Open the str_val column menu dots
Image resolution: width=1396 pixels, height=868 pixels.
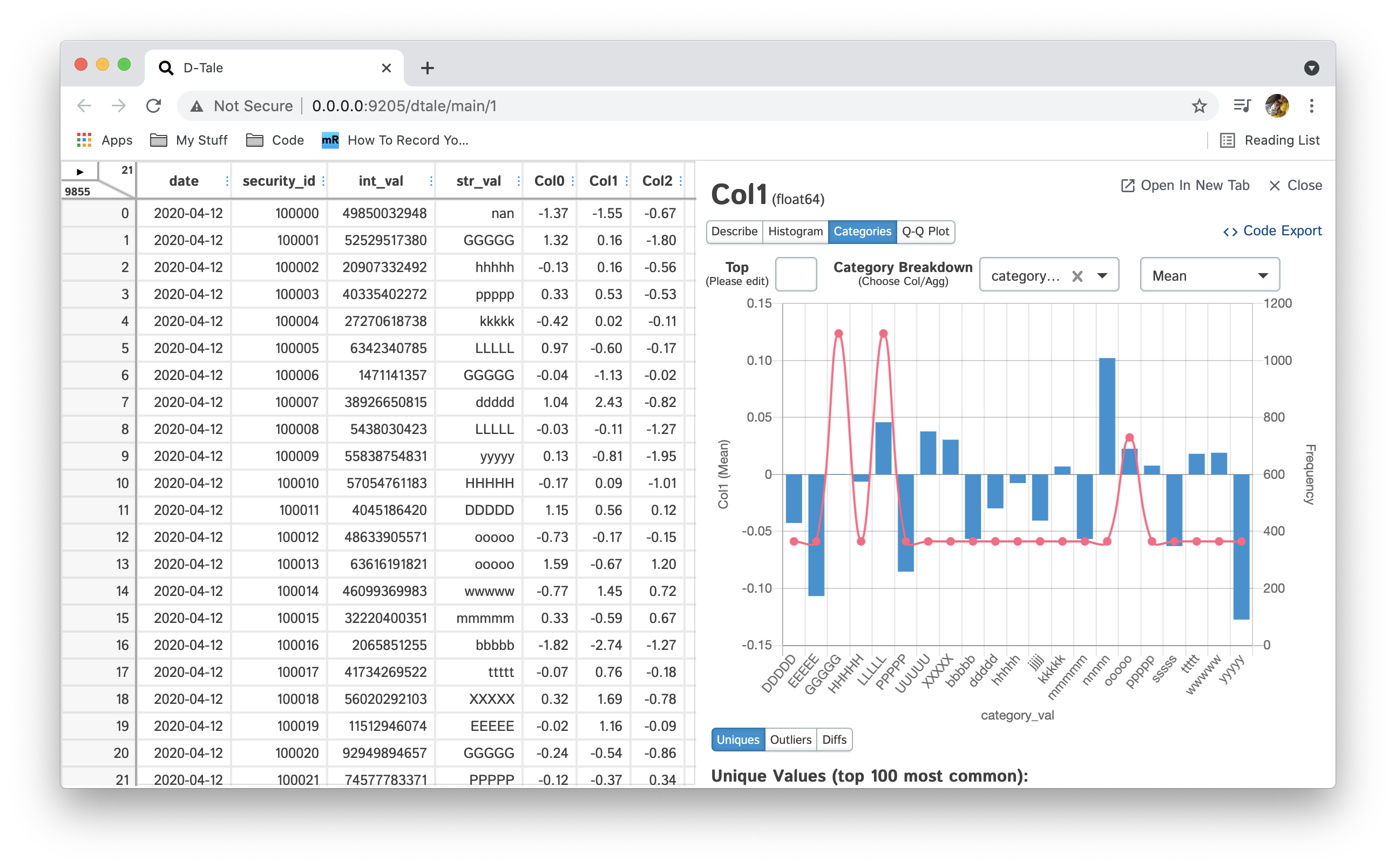point(518,181)
